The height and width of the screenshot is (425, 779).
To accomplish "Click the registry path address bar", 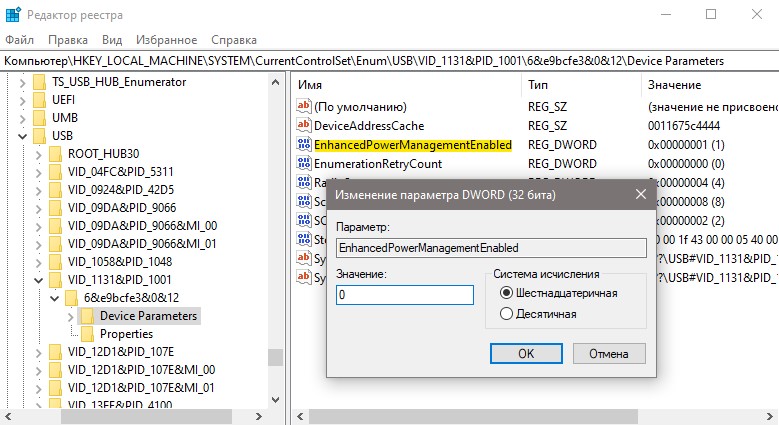I will tap(390, 61).
